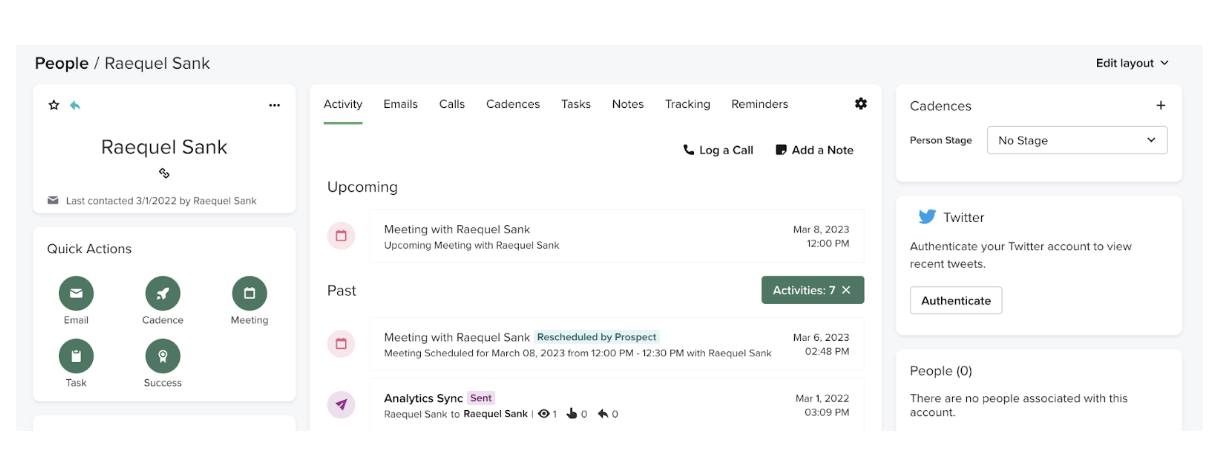Click the Past section heading
Image resolution: width=1226 pixels, height=466 pixels.
pyautogui.click(x=342, y=290)
